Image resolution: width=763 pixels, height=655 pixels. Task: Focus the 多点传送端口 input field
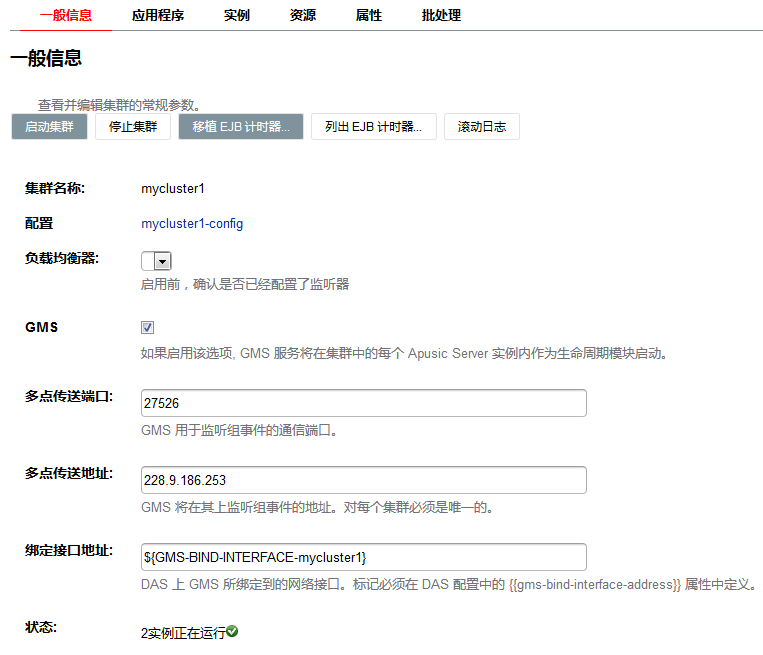(363, 403)
